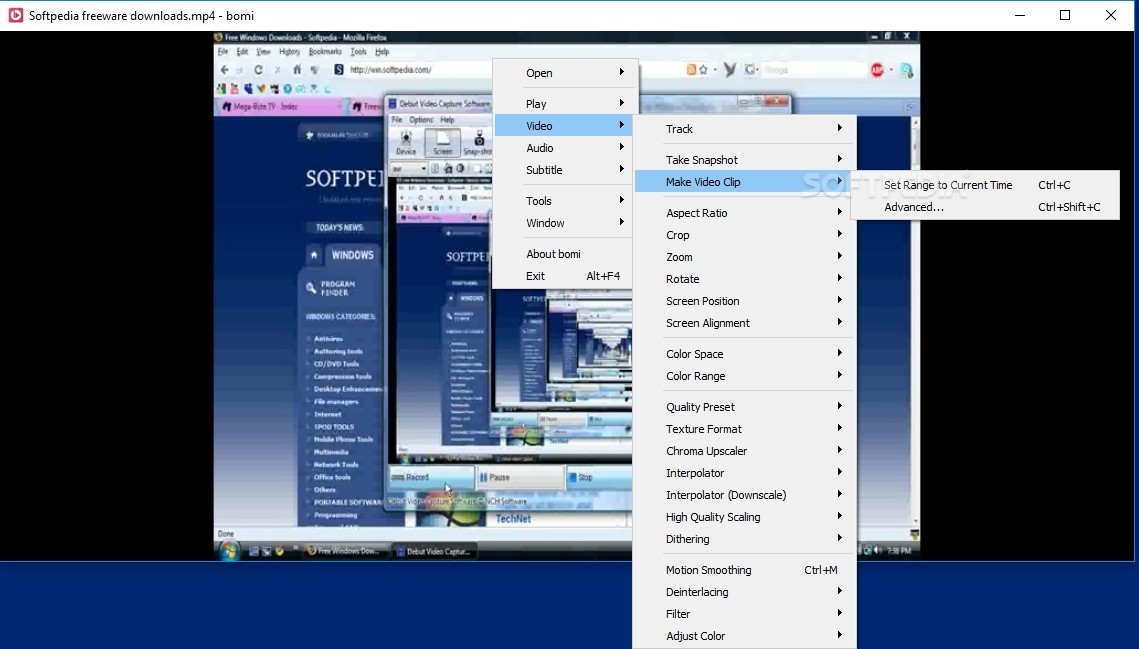Toggle Motion Smoothing

click(745, 570)
